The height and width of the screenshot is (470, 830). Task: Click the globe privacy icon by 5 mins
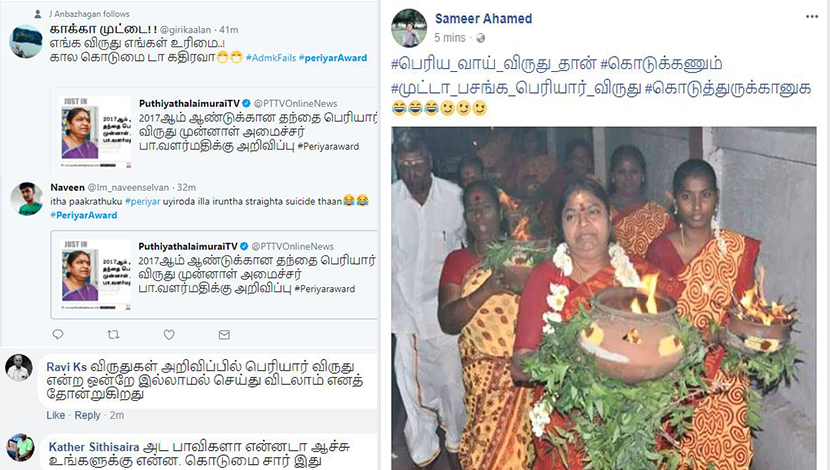pos(480,38)
